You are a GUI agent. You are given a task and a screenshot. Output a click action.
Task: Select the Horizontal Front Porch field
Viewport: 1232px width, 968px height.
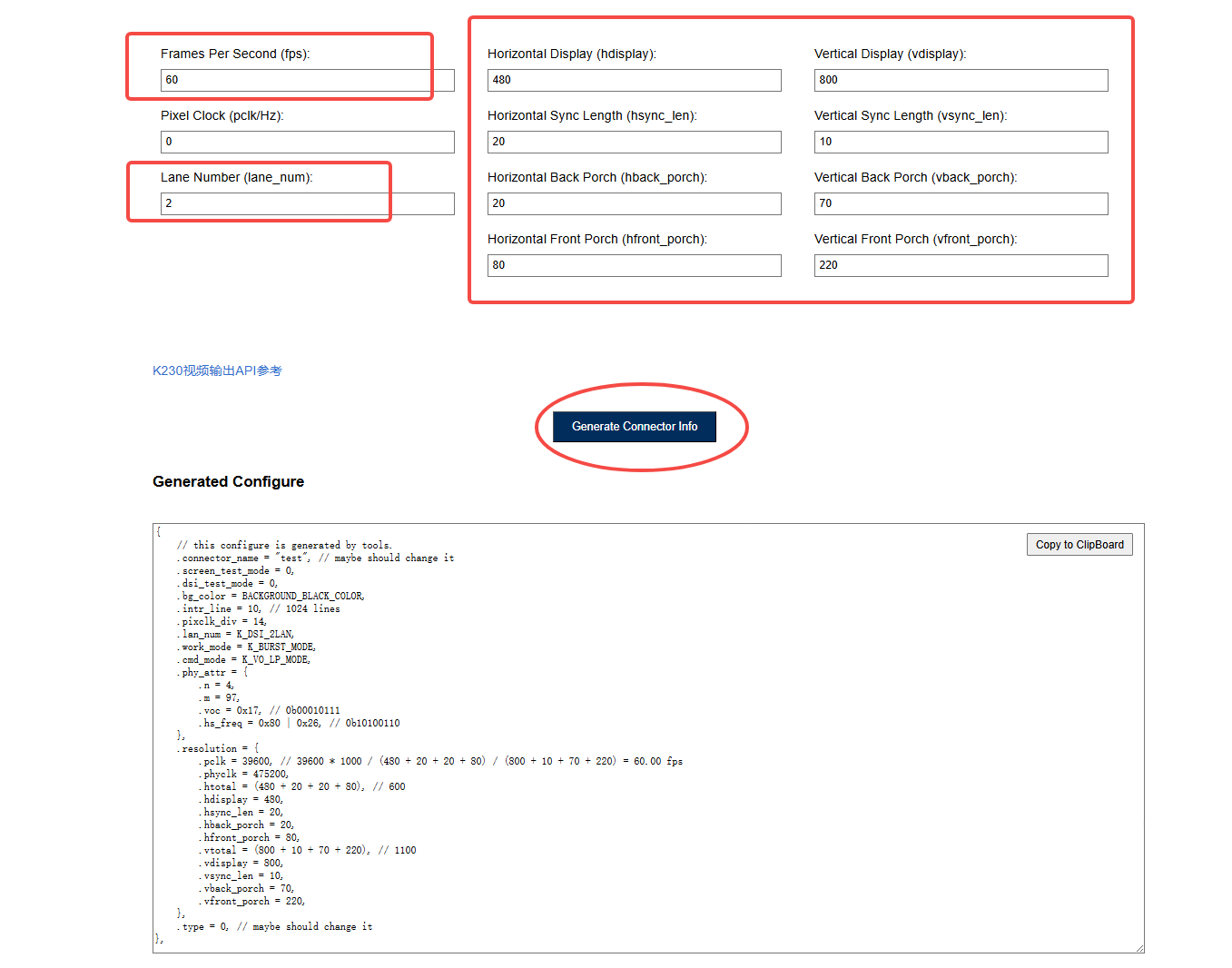click(635, 265)
